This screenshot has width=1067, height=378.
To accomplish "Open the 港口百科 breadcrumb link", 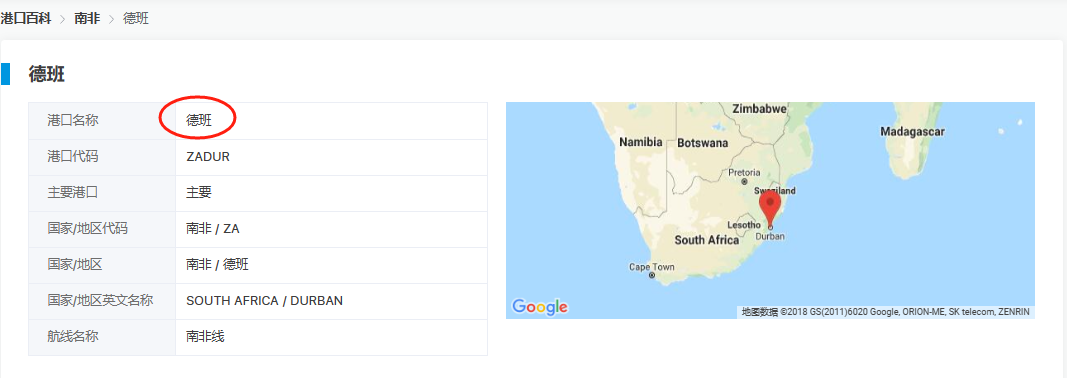I will [26, 18].
